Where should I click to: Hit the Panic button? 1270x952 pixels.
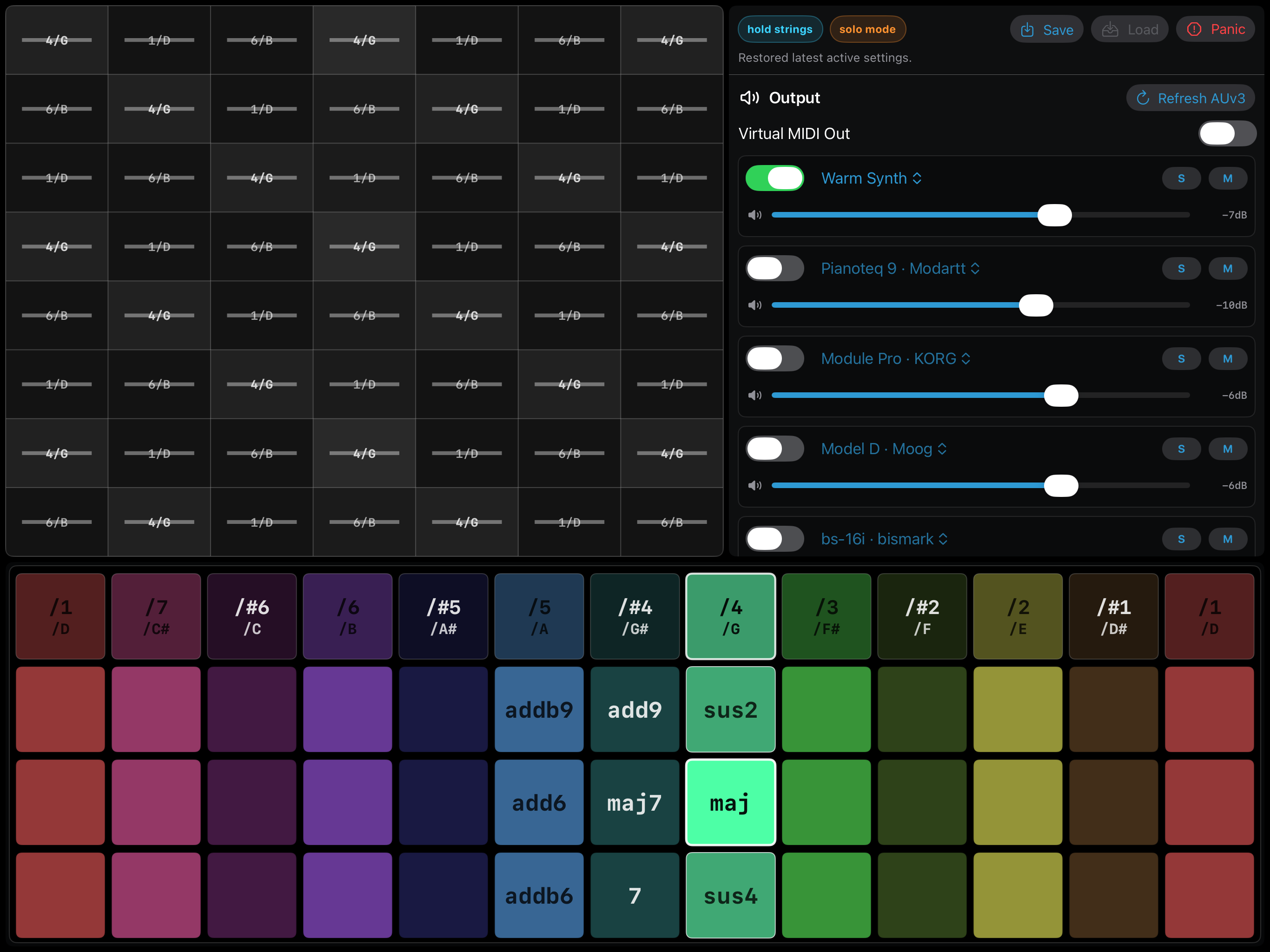click(1216, 29)
